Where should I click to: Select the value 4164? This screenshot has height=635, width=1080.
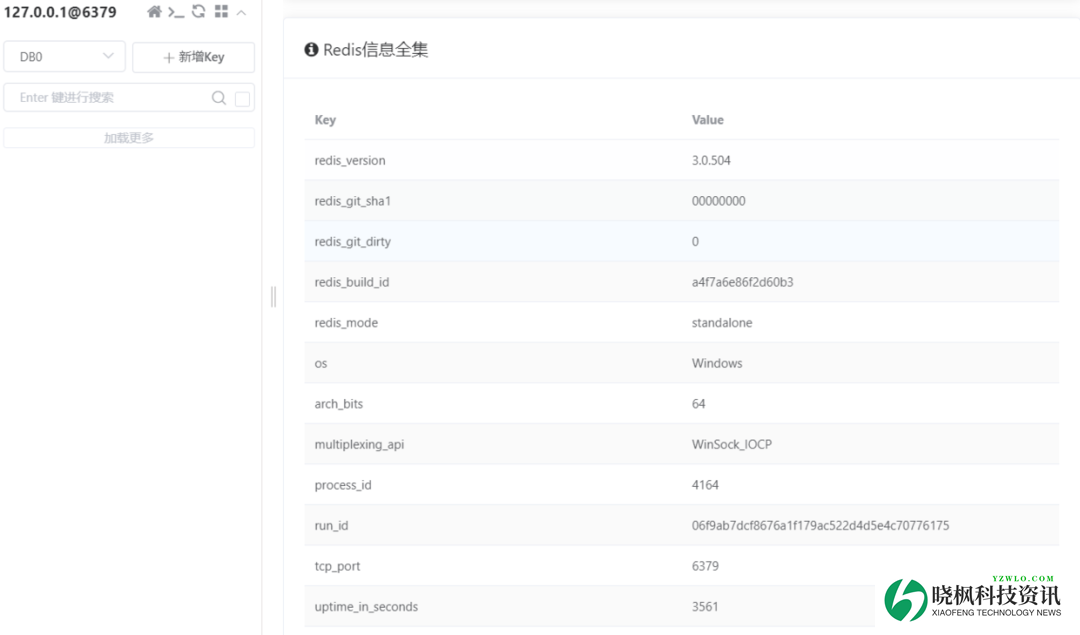(x=705, y=486)
